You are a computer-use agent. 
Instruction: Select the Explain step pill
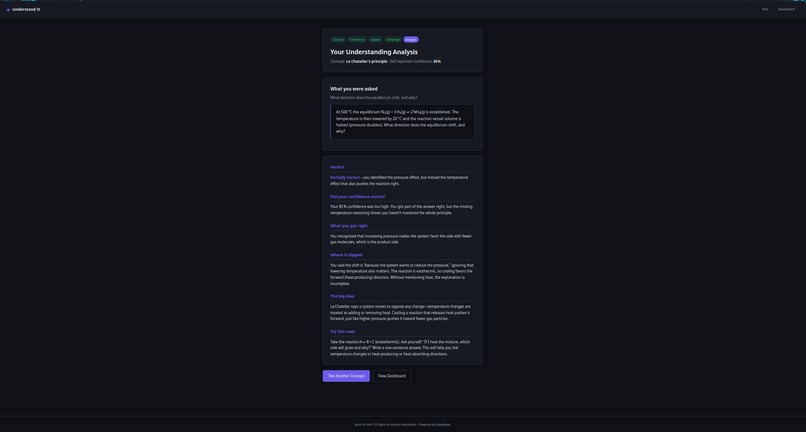point(375,40)
